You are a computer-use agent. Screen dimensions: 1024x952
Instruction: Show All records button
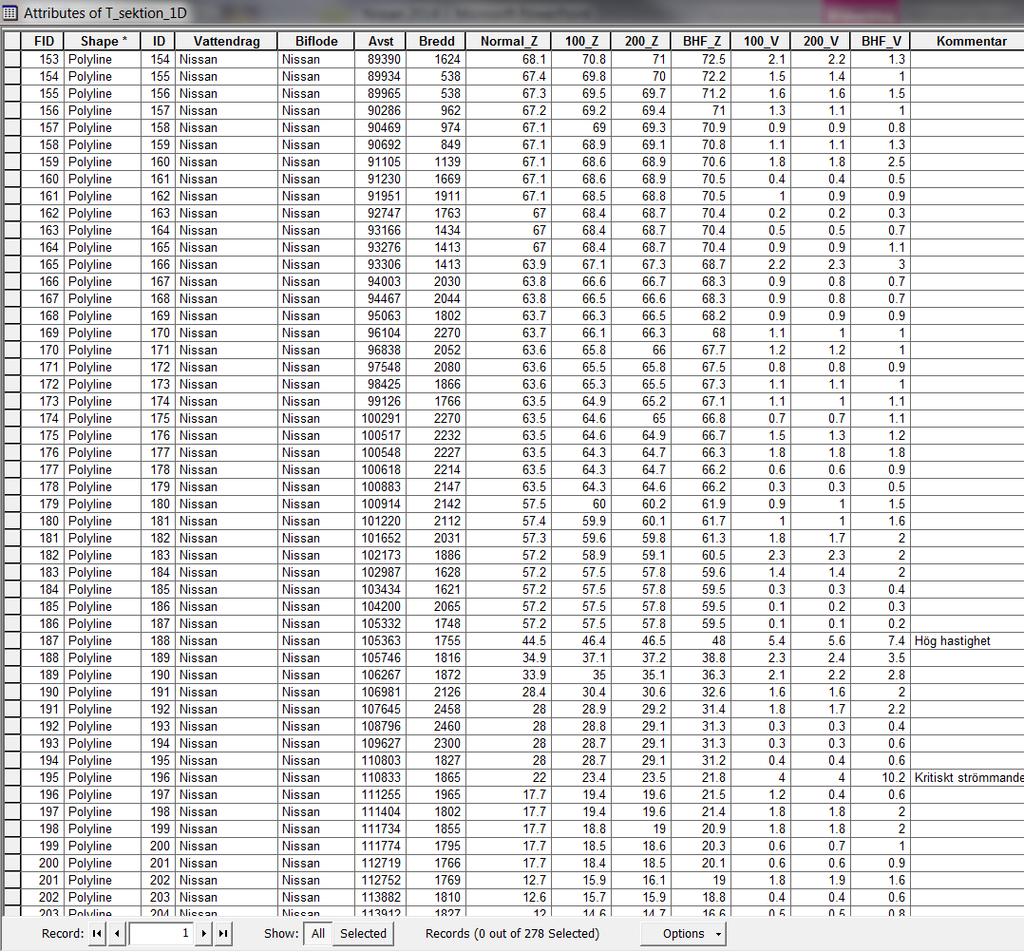coord(318,933)
